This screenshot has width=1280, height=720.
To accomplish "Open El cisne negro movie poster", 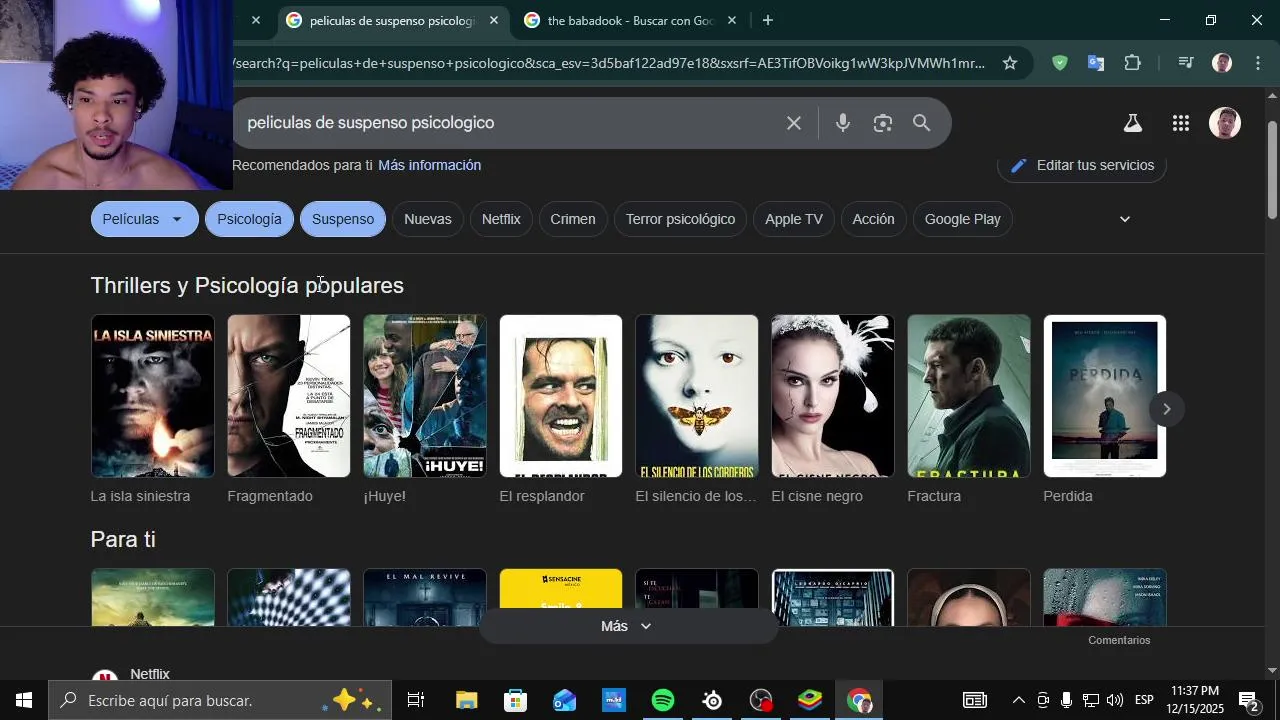I will 833,396.
